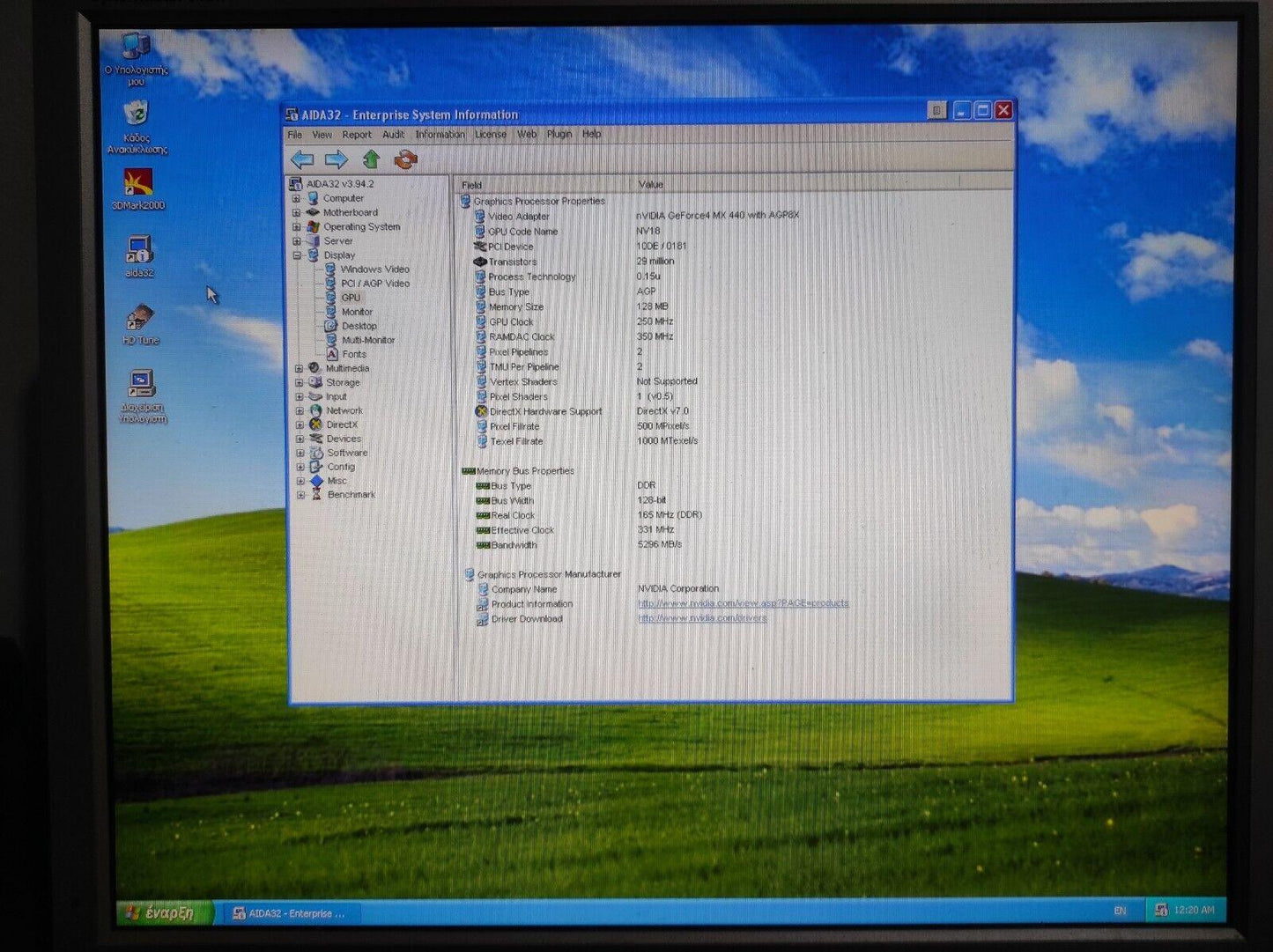Click the green Start button on taskbar
The height and width of the screenshot is (952, 1273).
click(x=165, y=913)
